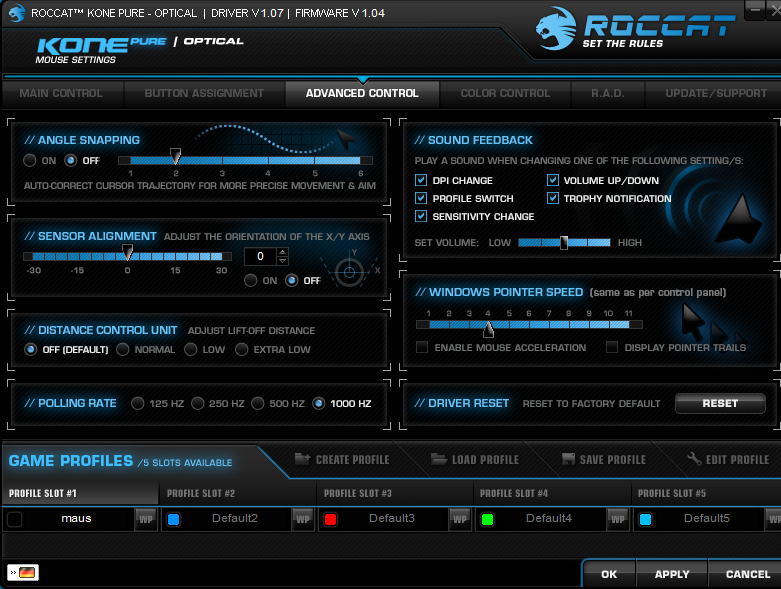Toggle Profile Switch sound checkbox
Image resolution: width=781 pixels, height=589 pixels.
pyautogui.click(x=421, y=198)
